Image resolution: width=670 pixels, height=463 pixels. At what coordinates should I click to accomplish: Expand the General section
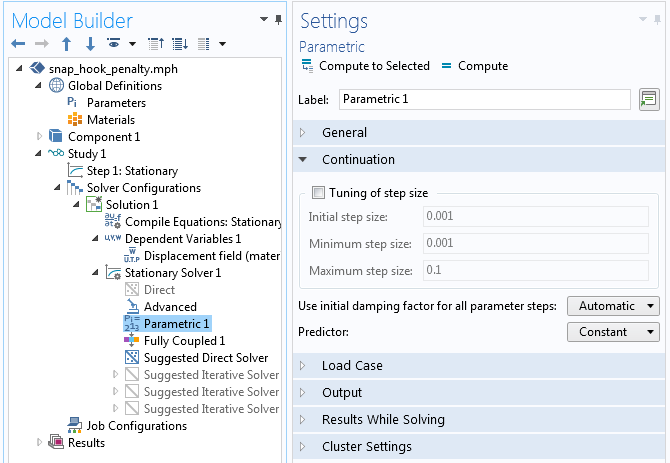click(344, 133)
